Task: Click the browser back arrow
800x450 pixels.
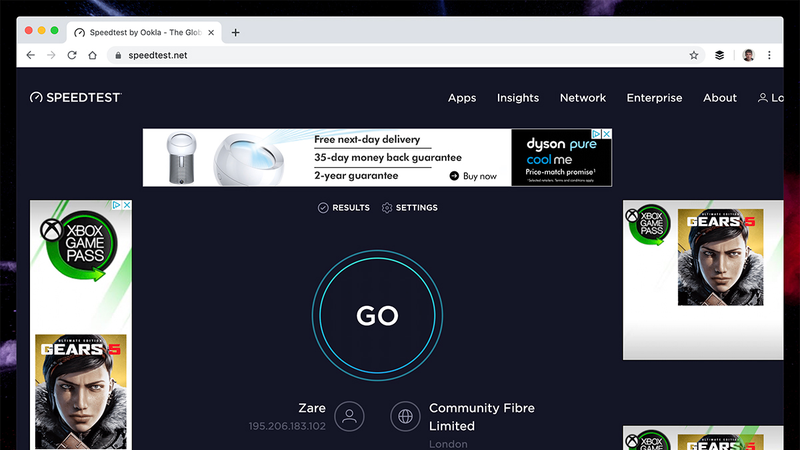Action: (x=31, y=55)
